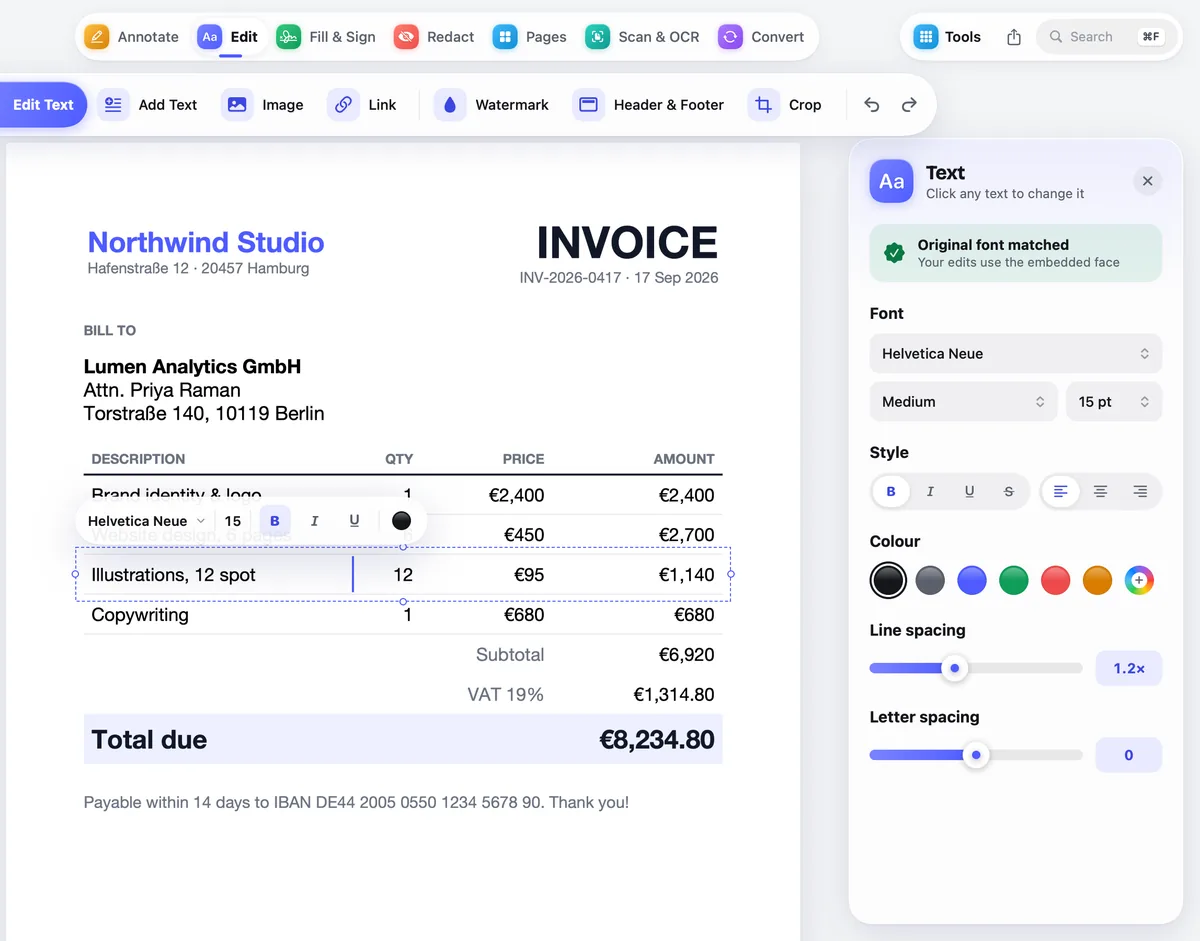
Task: Open the Tools grid menu
Action: tap(947, 37)
